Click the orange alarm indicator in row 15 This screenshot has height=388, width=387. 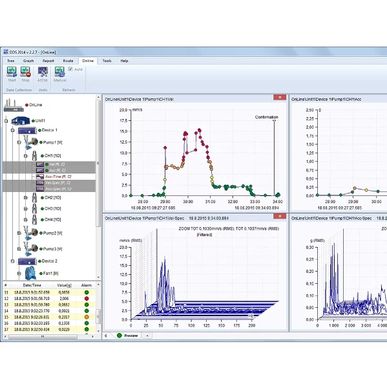87,317
